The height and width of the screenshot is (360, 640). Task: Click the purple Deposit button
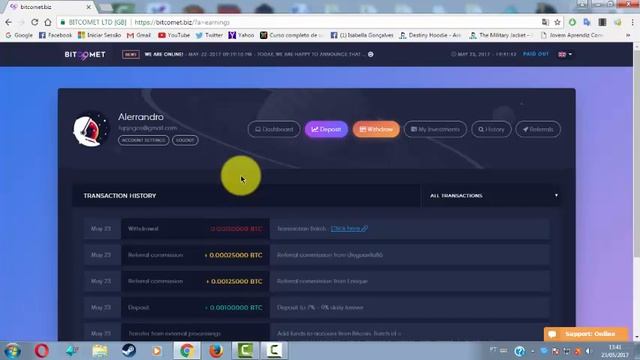coord(326,129)
